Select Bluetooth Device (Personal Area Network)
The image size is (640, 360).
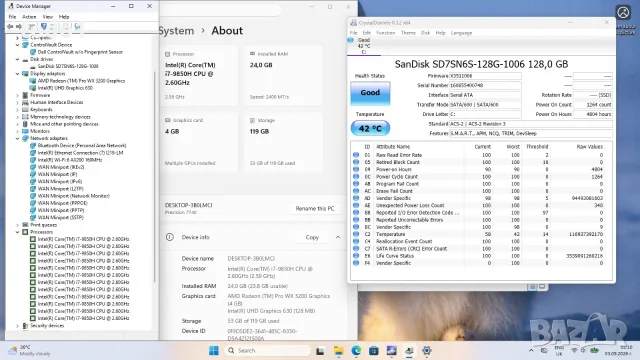coord(82,146)
